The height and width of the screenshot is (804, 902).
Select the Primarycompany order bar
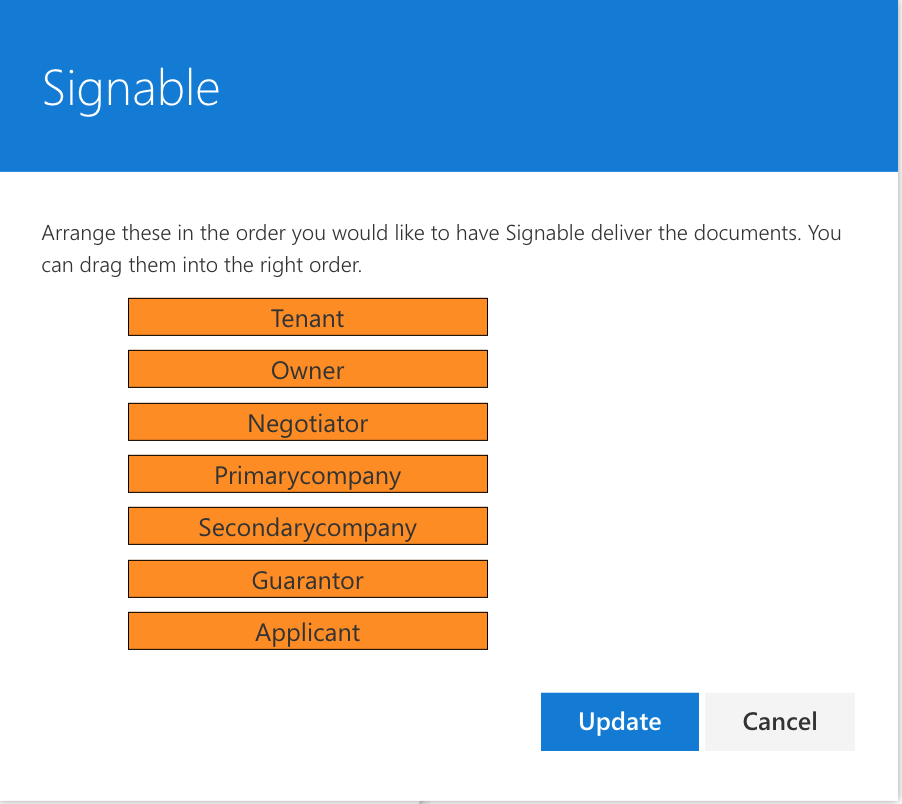(x=308, y=474)
